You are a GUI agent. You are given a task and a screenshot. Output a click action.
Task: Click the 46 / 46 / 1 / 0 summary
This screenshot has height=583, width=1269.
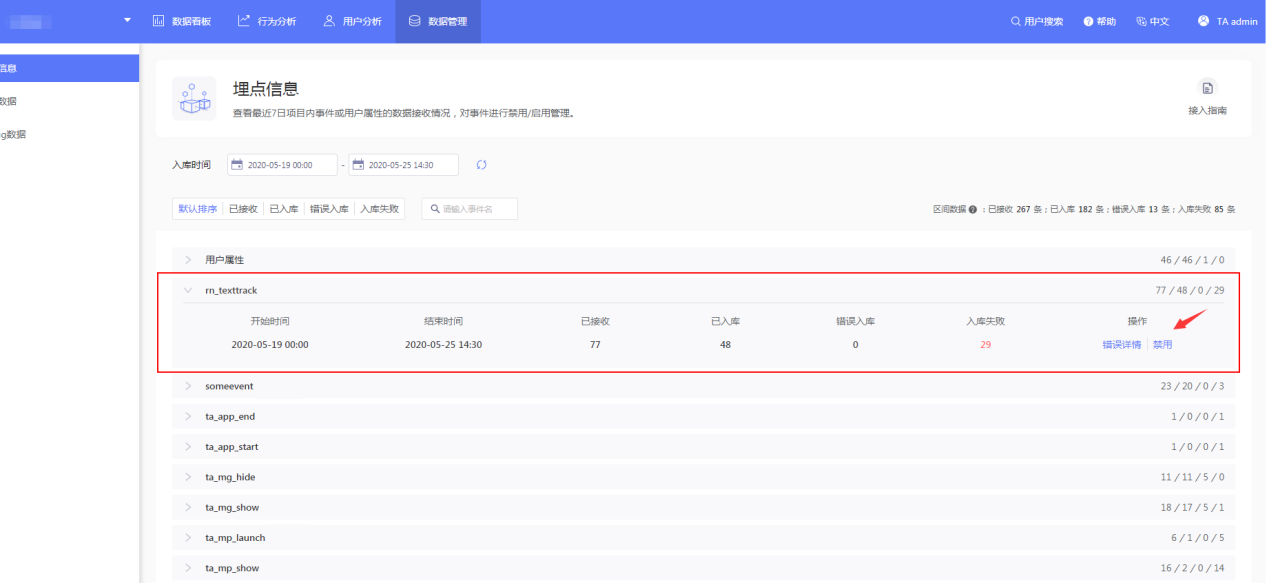click(x=1192, y=260)
